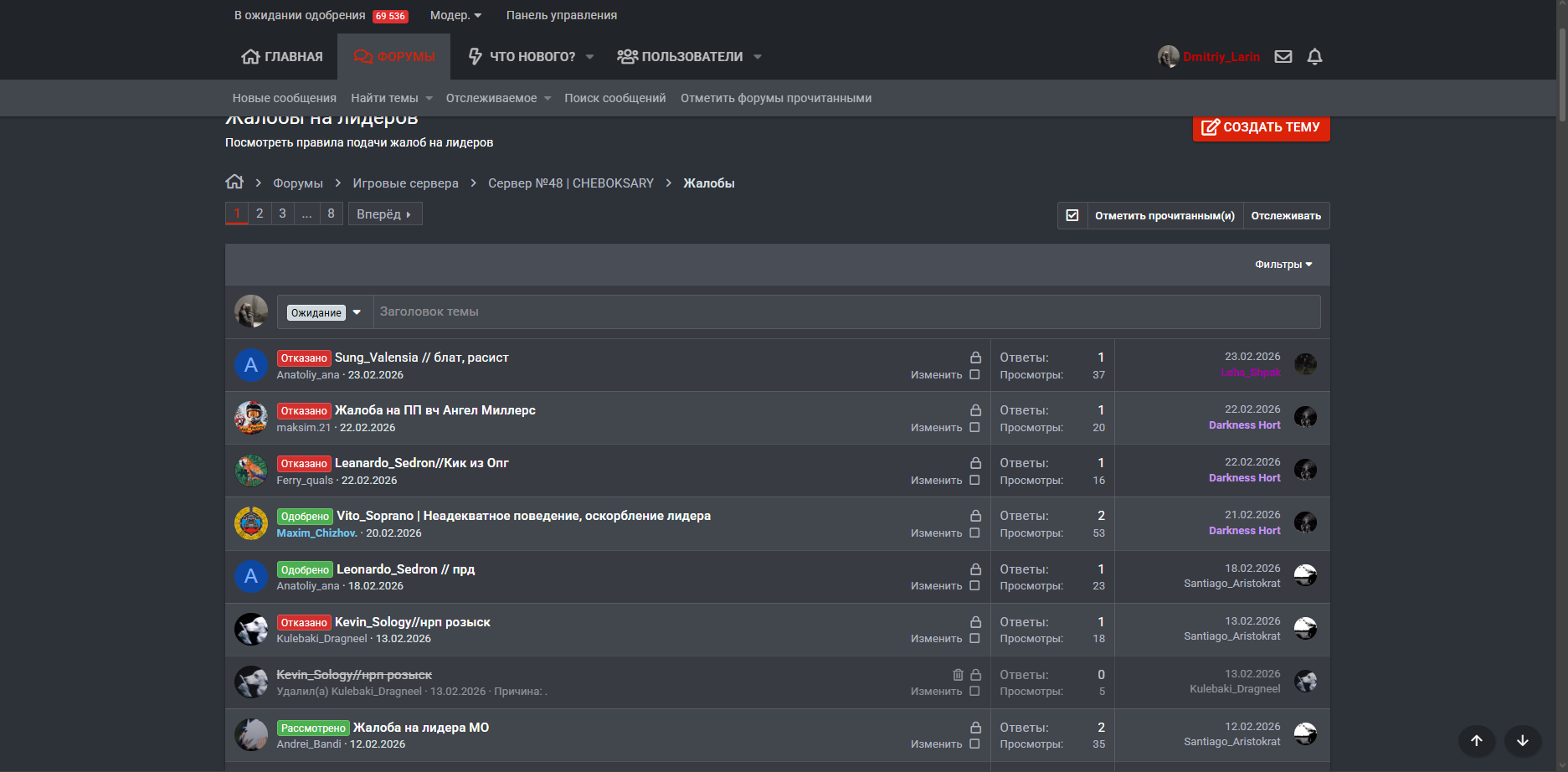Screen dimensions: 1568x772
Task: Open thread Жалоба на ПП вч Ангел Миллерс
Action: pyautogui.click(x=434, y=410)
